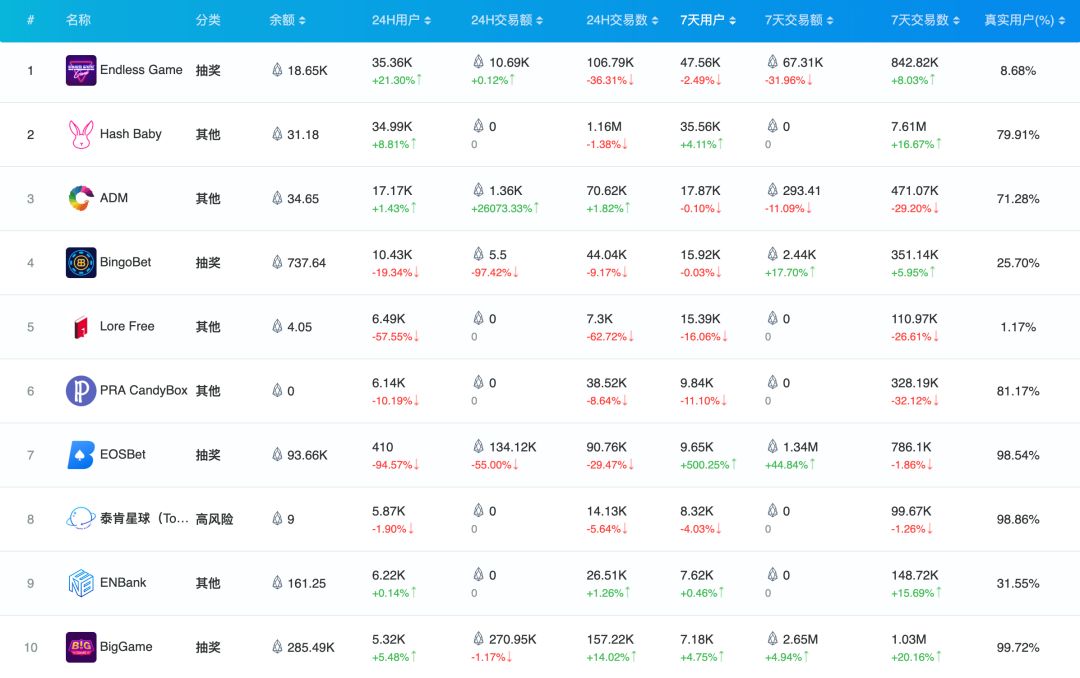Open the BingoBet dapp link
Screen dimensions: 1080x678
pos(125,262)
